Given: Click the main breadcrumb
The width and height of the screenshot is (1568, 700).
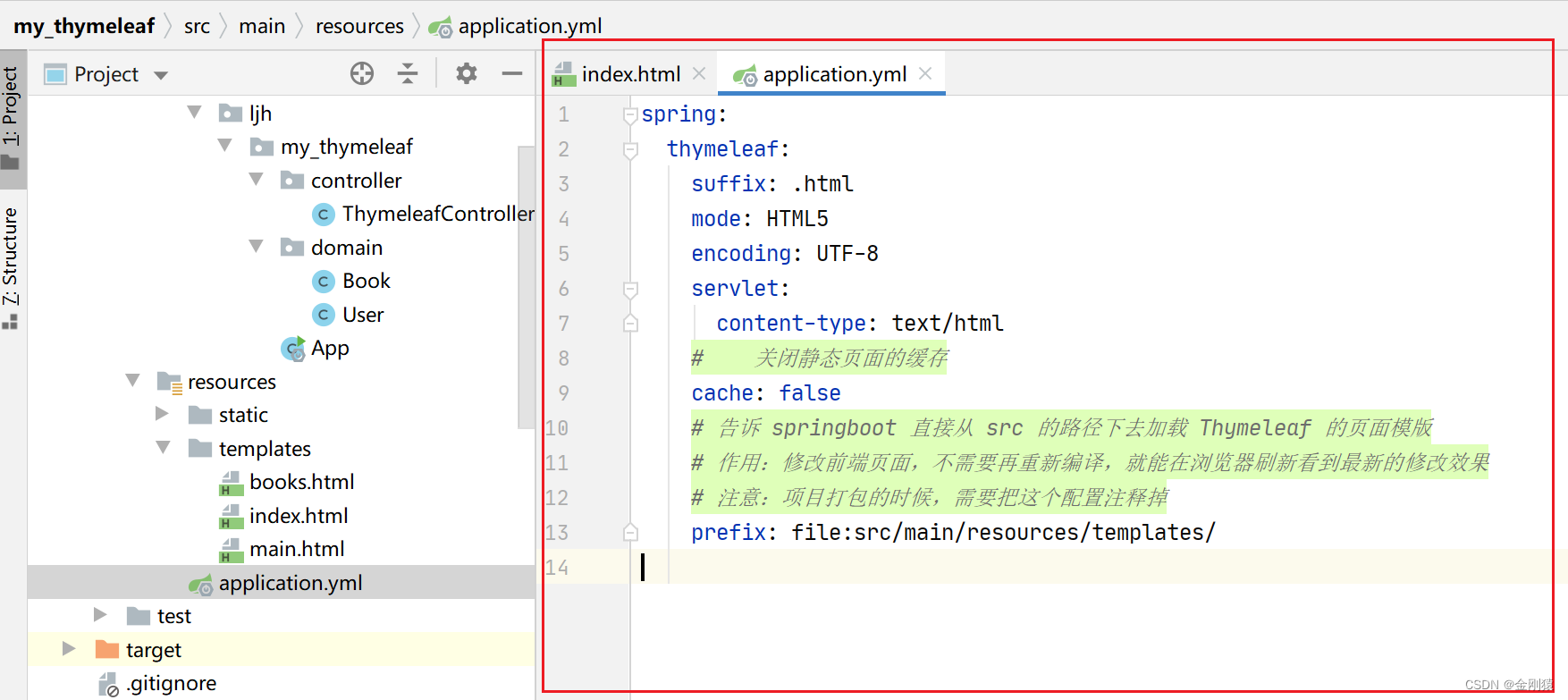Looking at the screenshot, I should (x=262, y=26).
